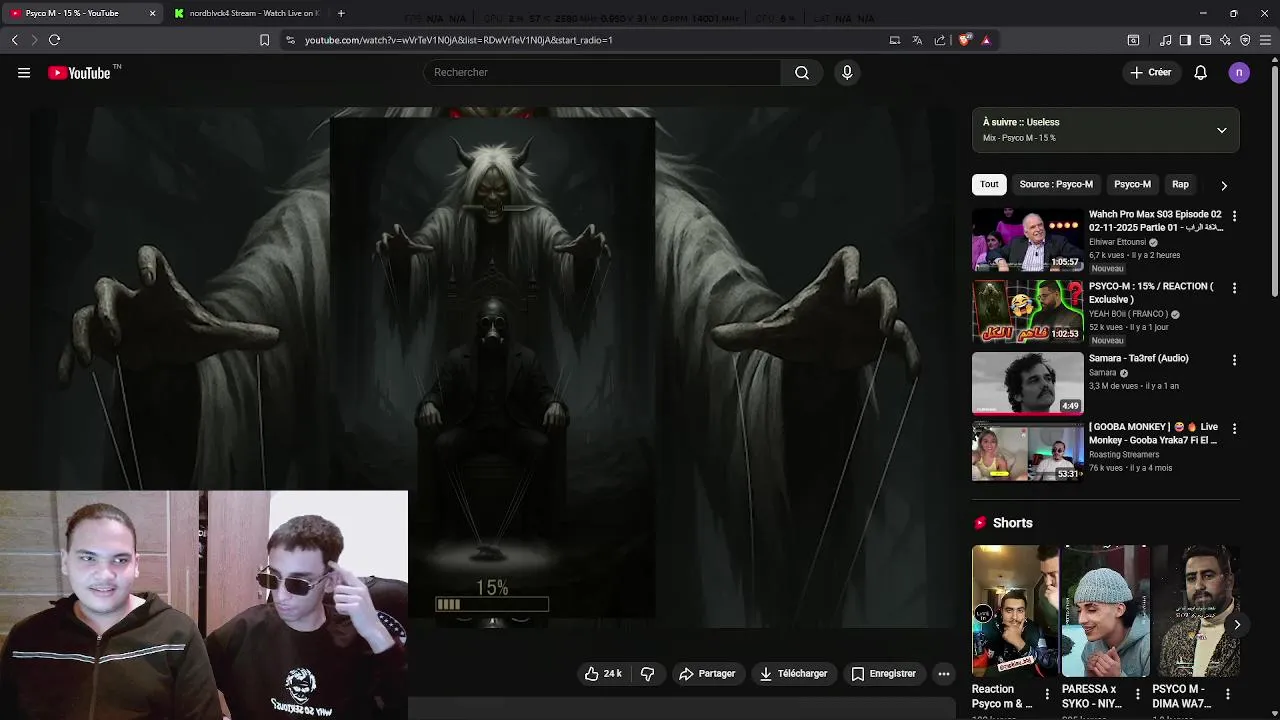The width and height of the screenshot is (1280, 720).
Task: Open the YouTube guide hamburger menu
Action: click(24, 72)
